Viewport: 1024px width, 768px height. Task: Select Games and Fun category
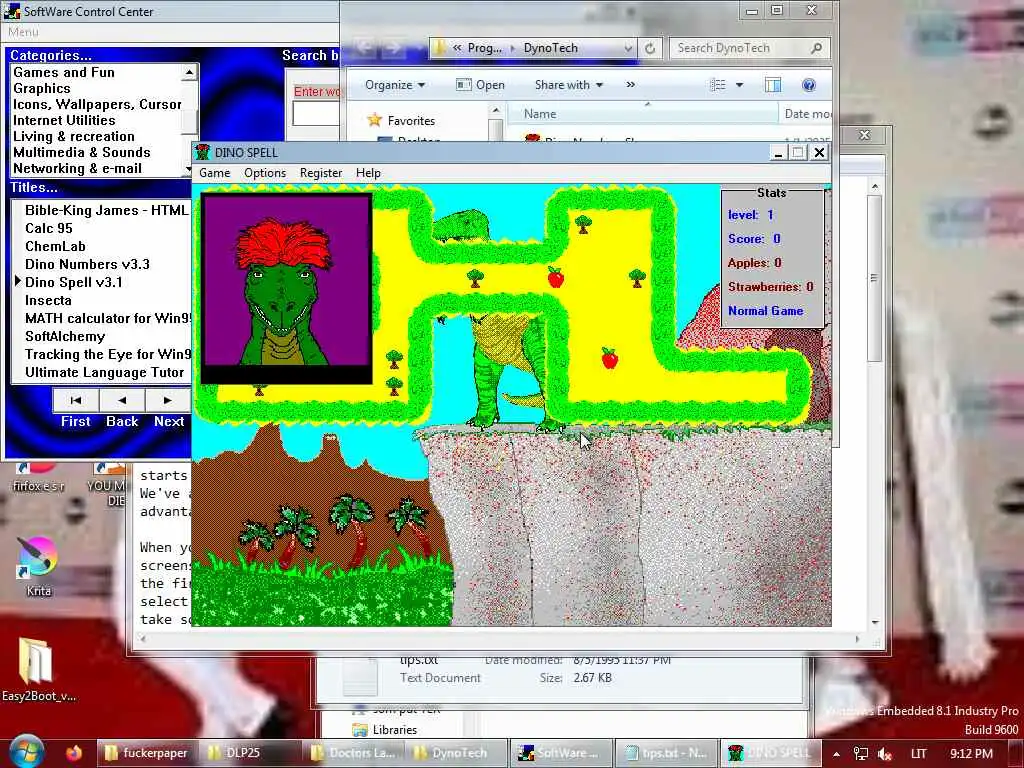tap(63, 72)
